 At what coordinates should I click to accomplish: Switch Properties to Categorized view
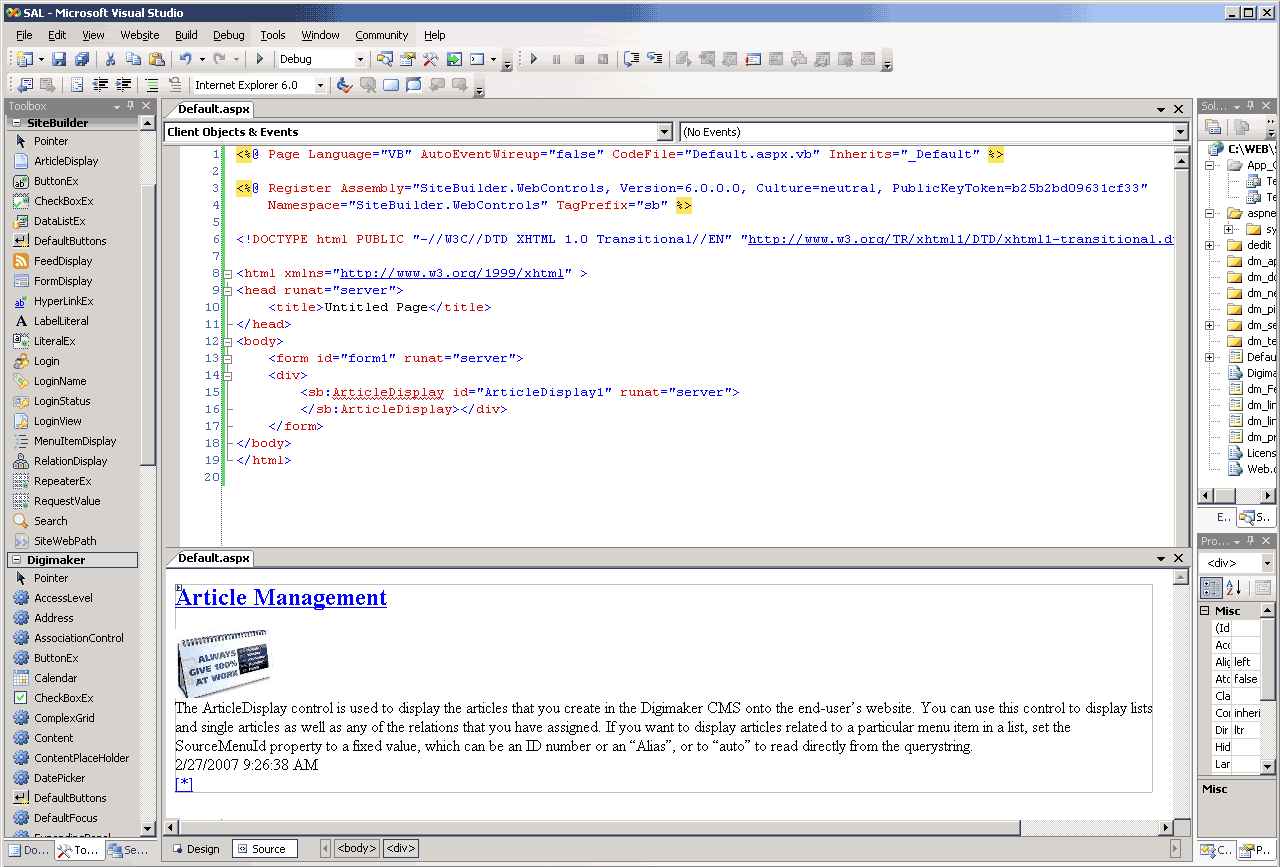[1211, 588]
